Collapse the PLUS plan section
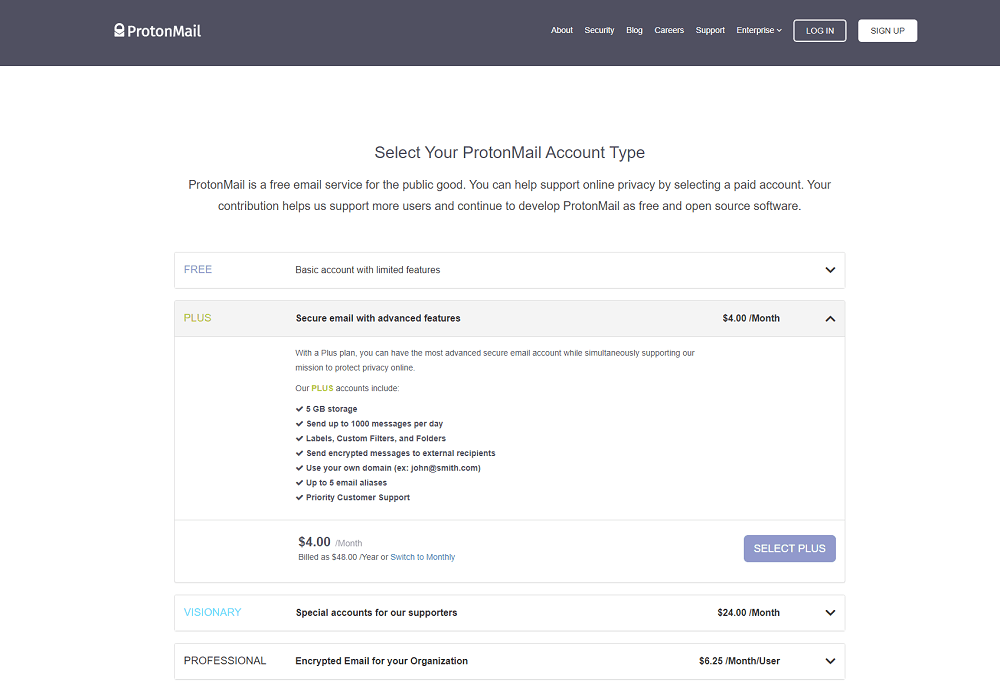 pos(830,318)
